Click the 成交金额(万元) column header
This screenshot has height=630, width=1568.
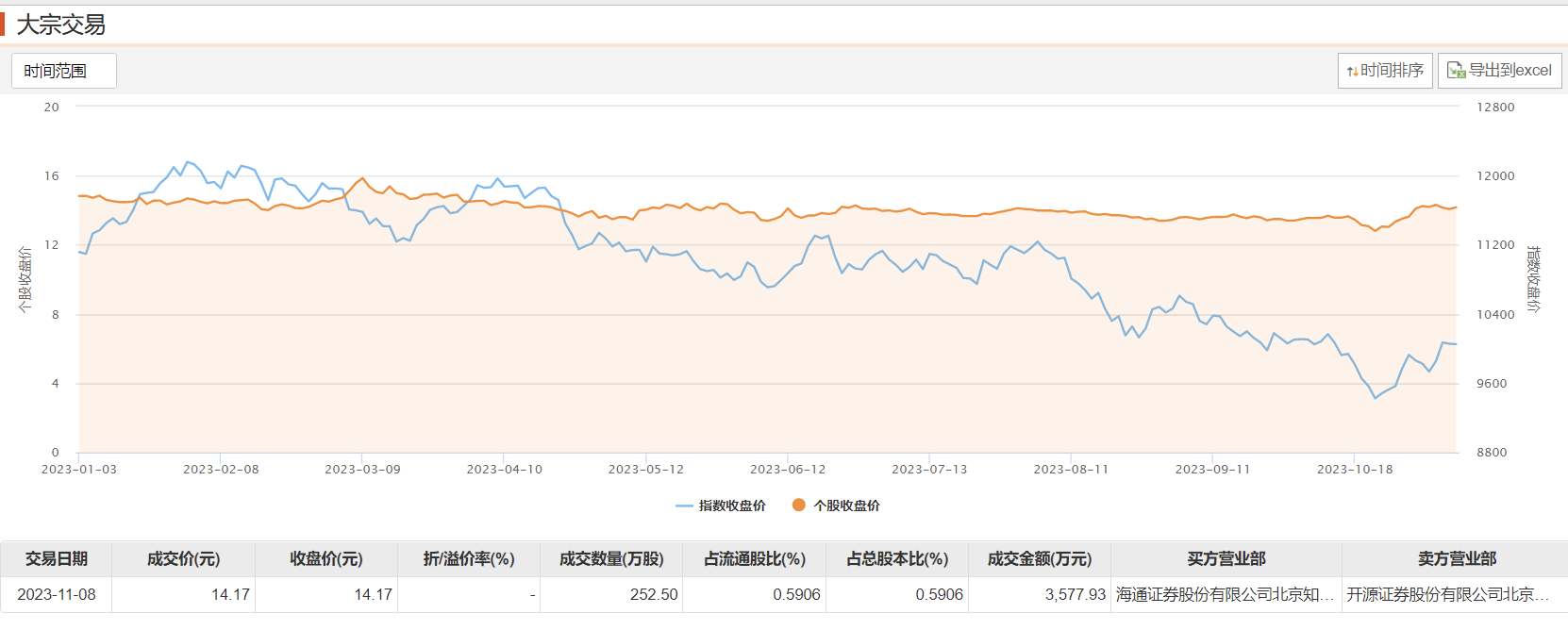(x=1039, y=558)
